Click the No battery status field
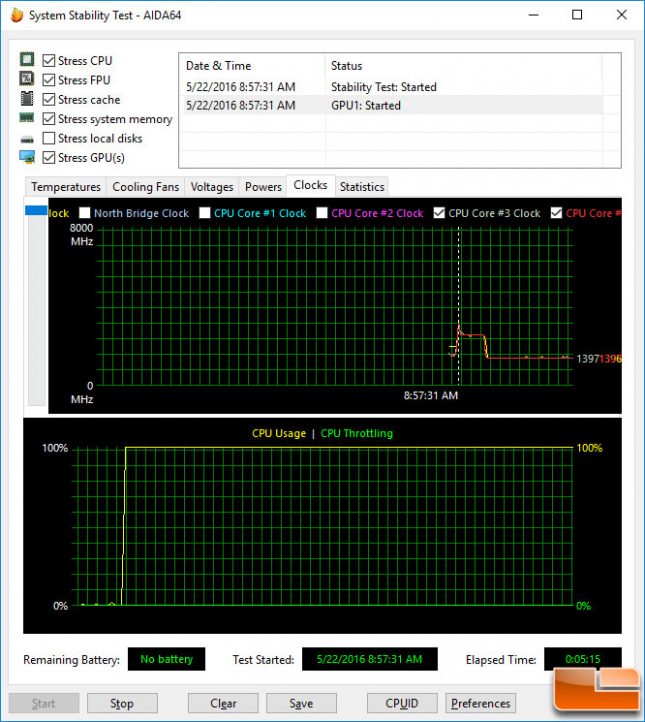The height and width of the screenshot is (722, 645). (x=167, y=659)
